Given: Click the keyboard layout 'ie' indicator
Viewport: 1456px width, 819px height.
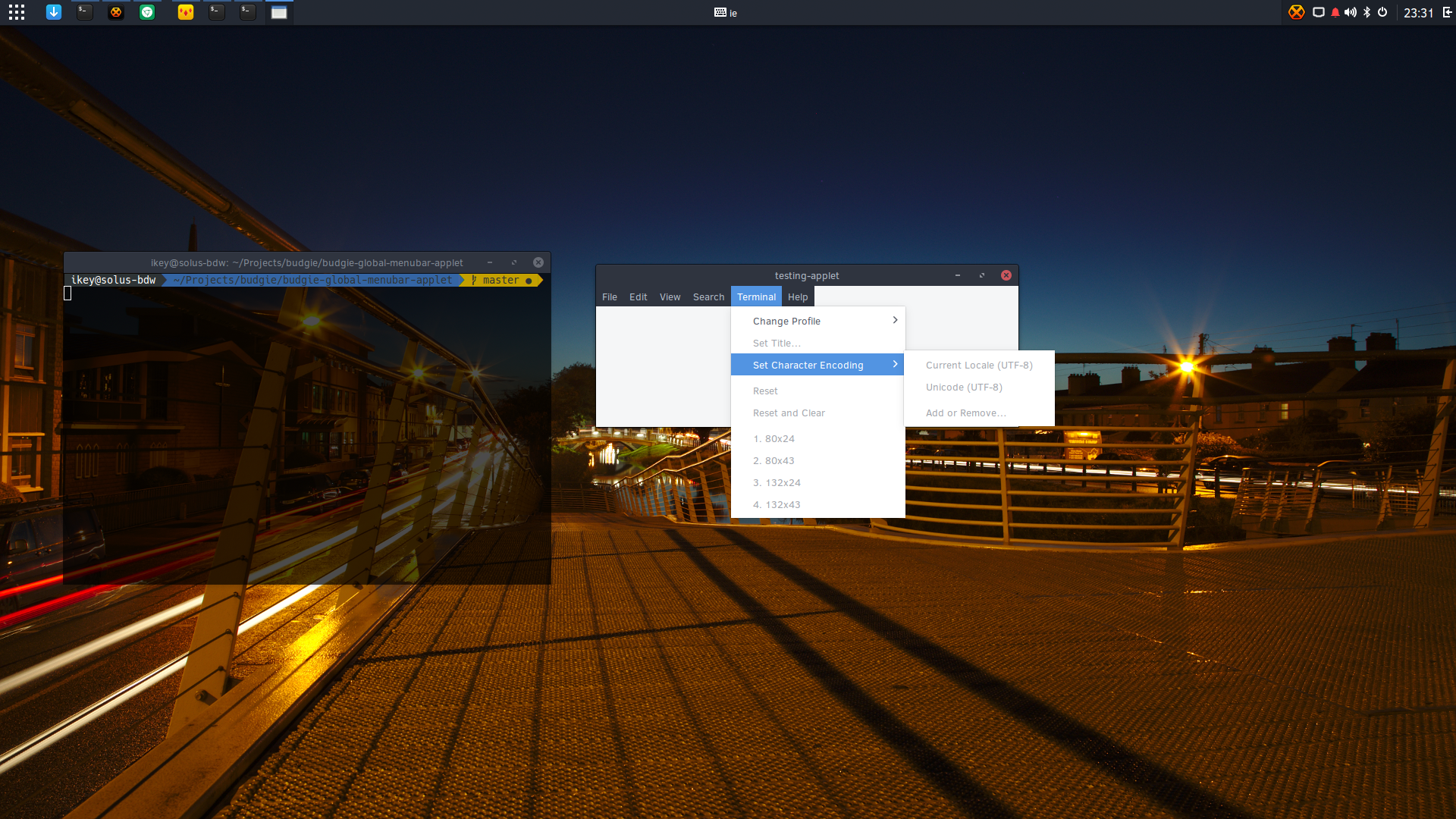Looking at the screenshot, I should tap(726, 12).
